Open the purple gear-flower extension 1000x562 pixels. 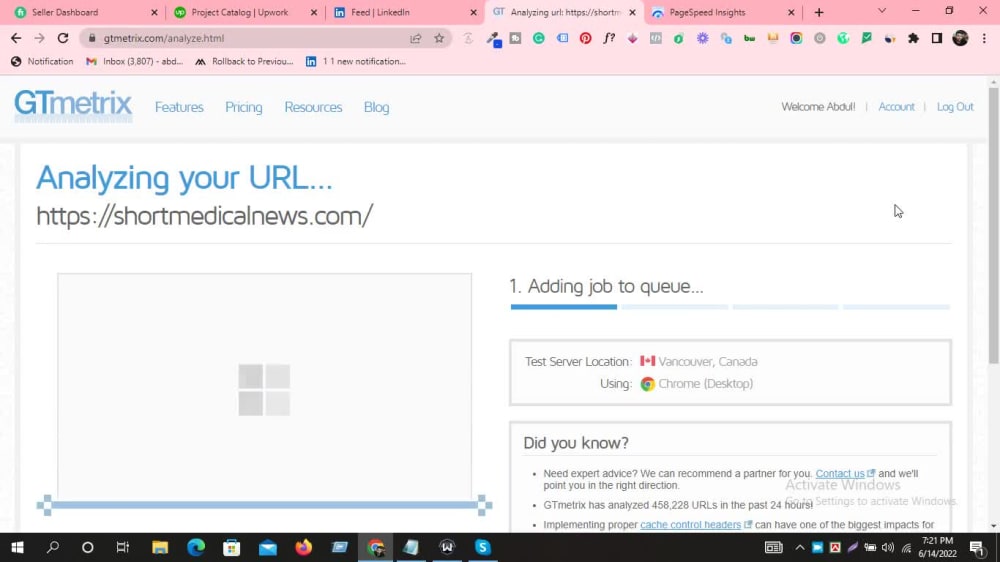(x=702, y=38)
